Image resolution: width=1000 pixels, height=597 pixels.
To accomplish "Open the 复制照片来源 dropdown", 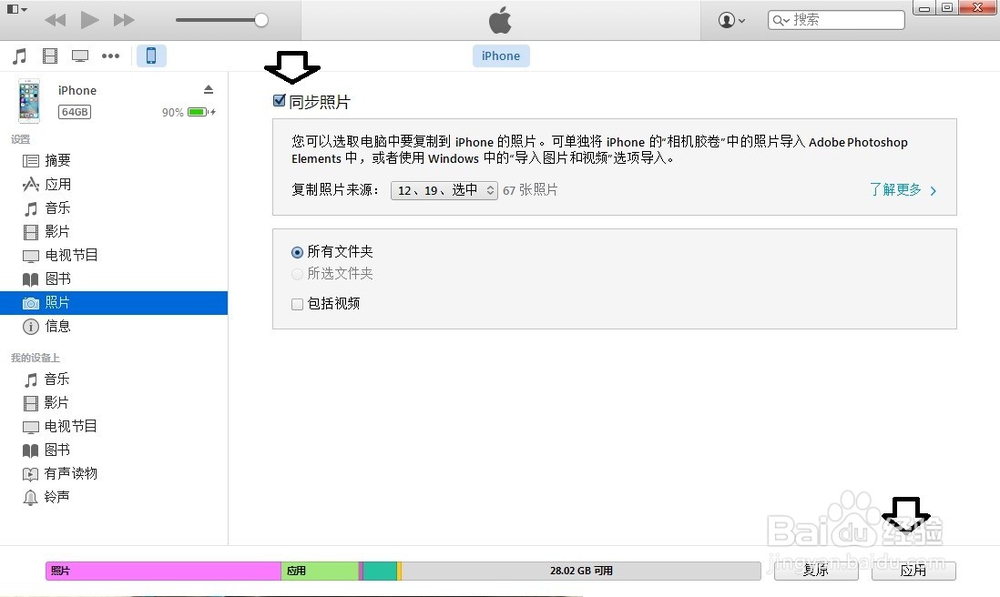I will click(443, 190).
